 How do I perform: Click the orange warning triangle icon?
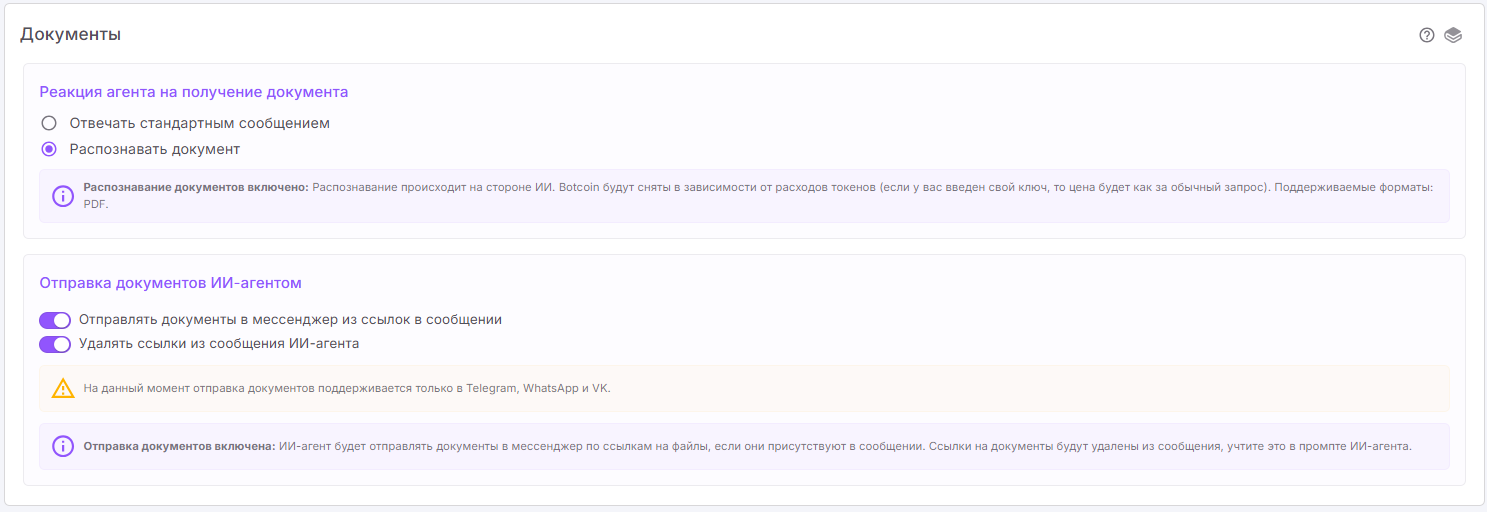[63, 388]
